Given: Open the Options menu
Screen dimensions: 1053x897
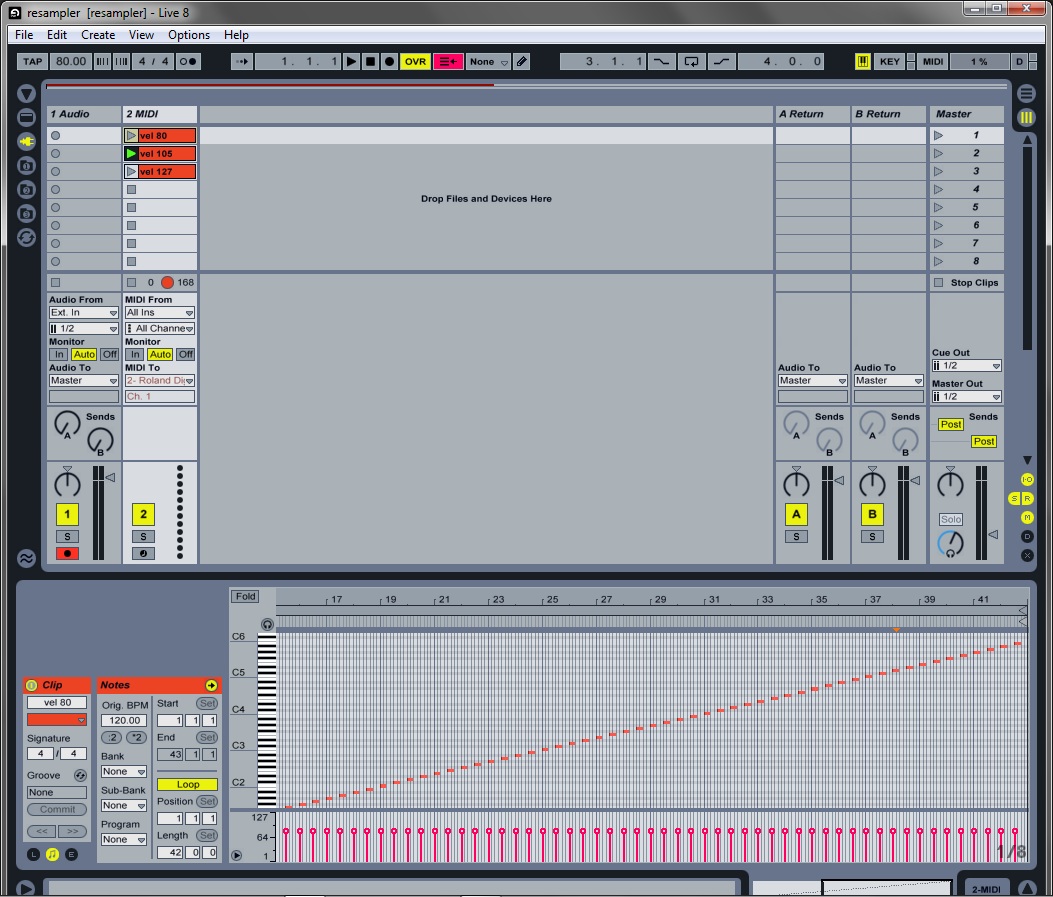Looking at the screenshot, I should click(x=189, y=34).
